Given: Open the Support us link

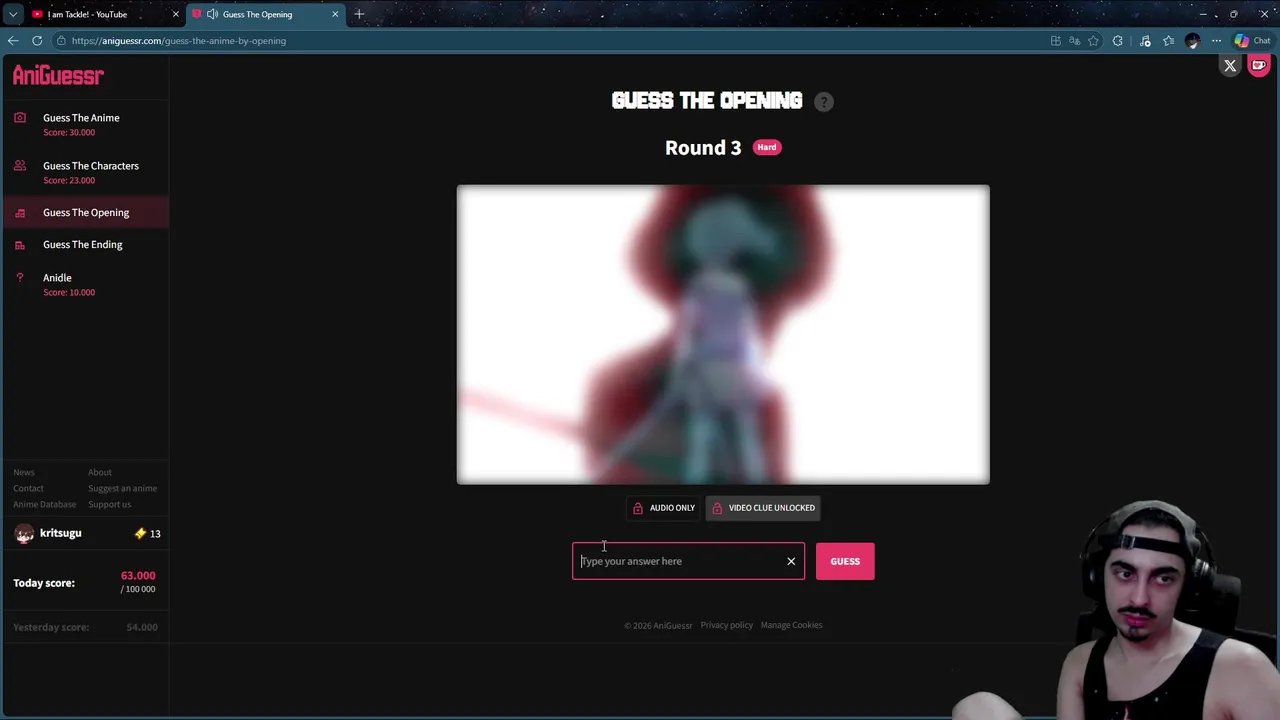Looking at the screenshot, I should [x=109, y=505].
